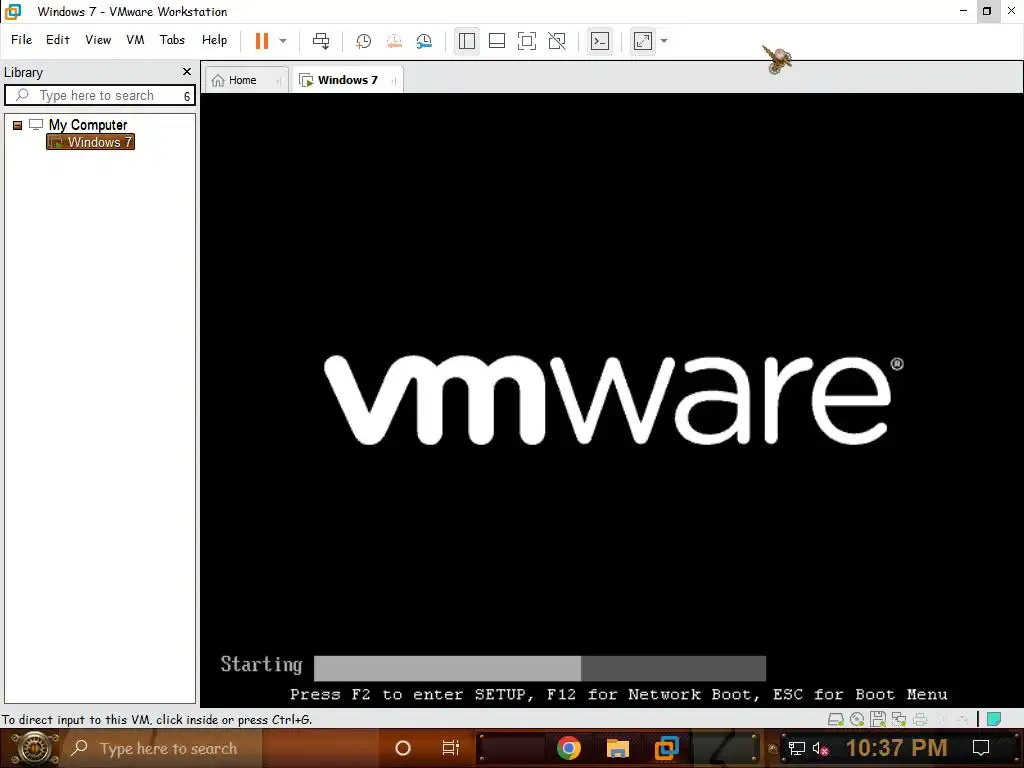The image size is (1024, 768).
Task: Open the power options dropdown arrow
Action: pyautogui.click(x=283, y=40)
